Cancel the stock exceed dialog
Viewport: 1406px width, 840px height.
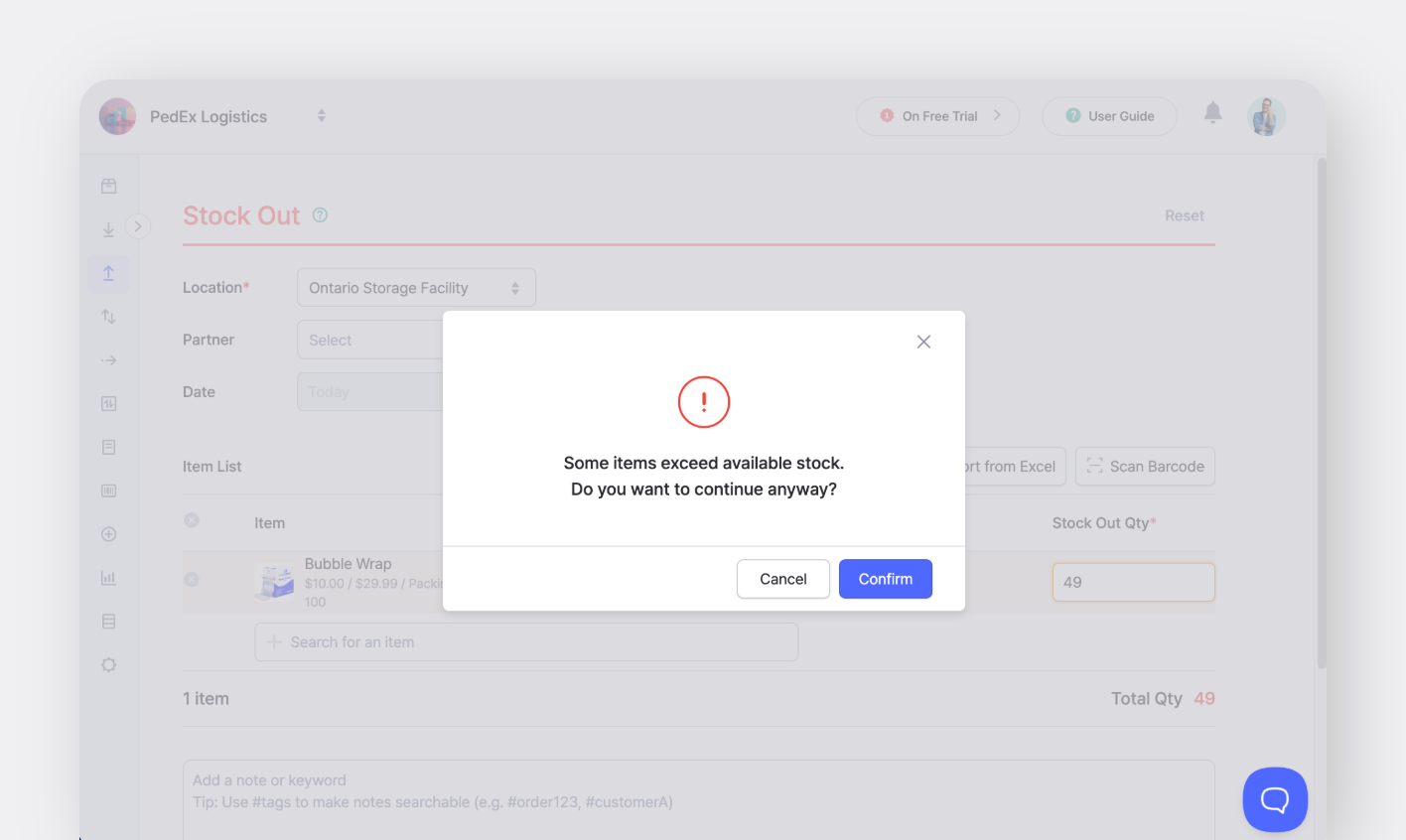(782, 579)
